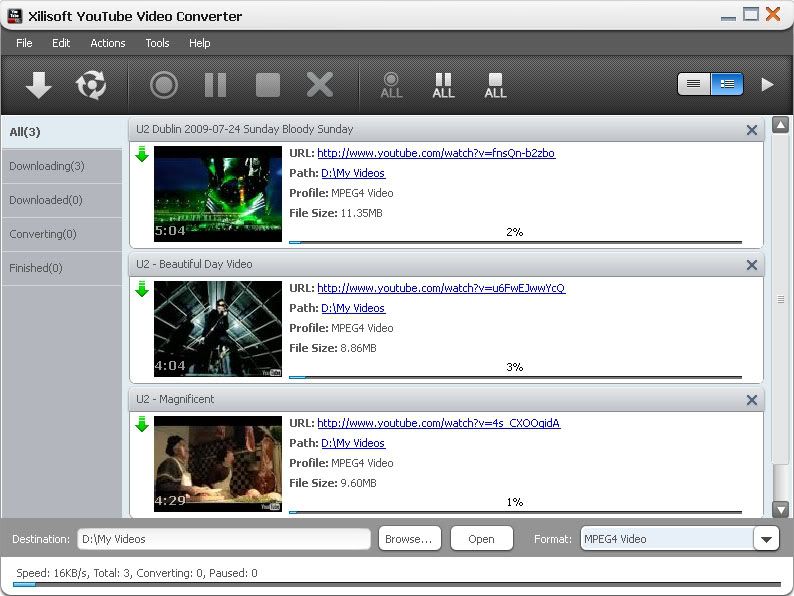Image resolution: width=794 pixels, height=596 pixels.
Task: Expand the Format dropdown arrow
Action: pos(766,539)
